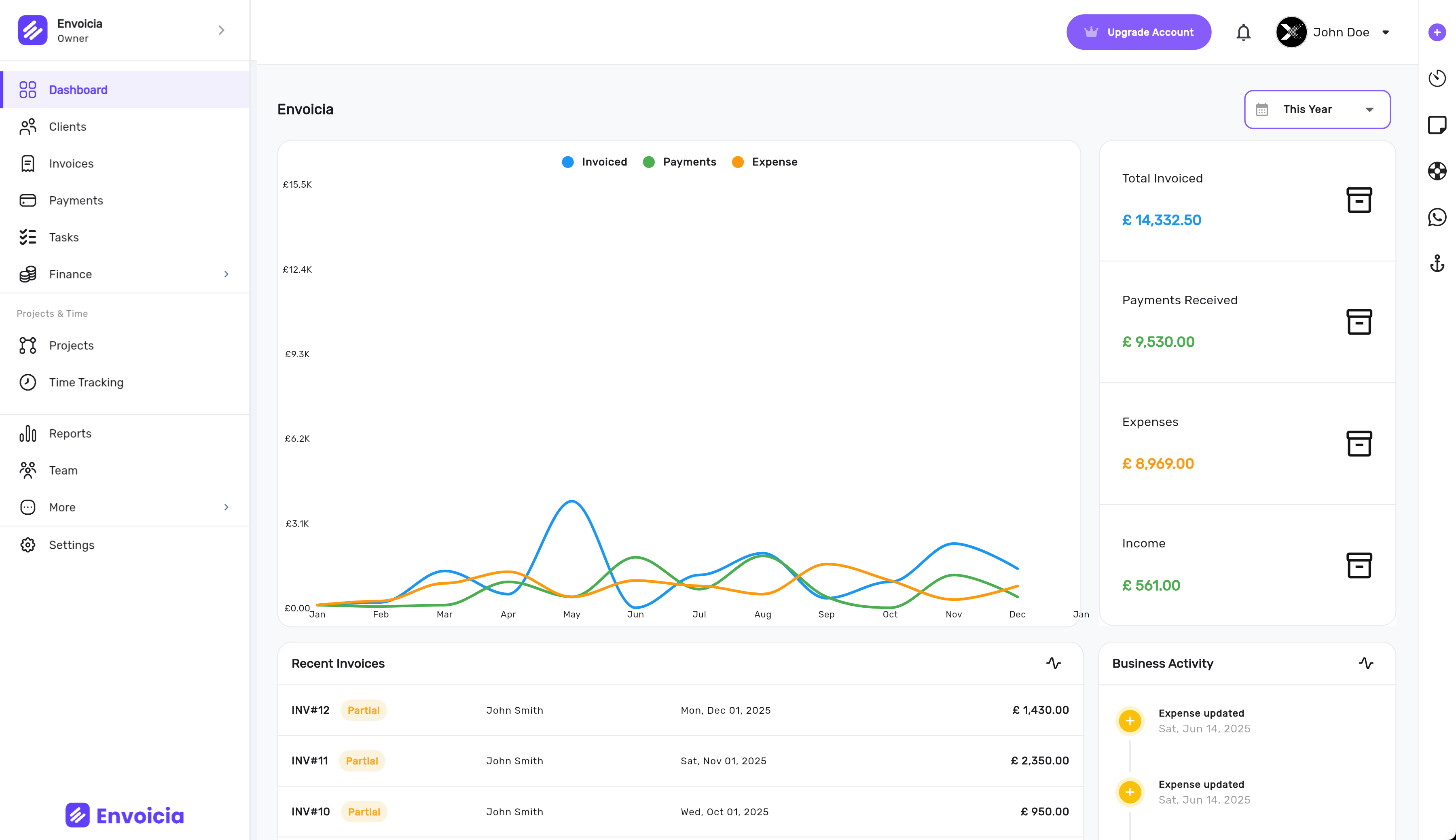Click the Recent Invoices activity pulse icon
The image size is (1456, 840).
coord(1053,664)
